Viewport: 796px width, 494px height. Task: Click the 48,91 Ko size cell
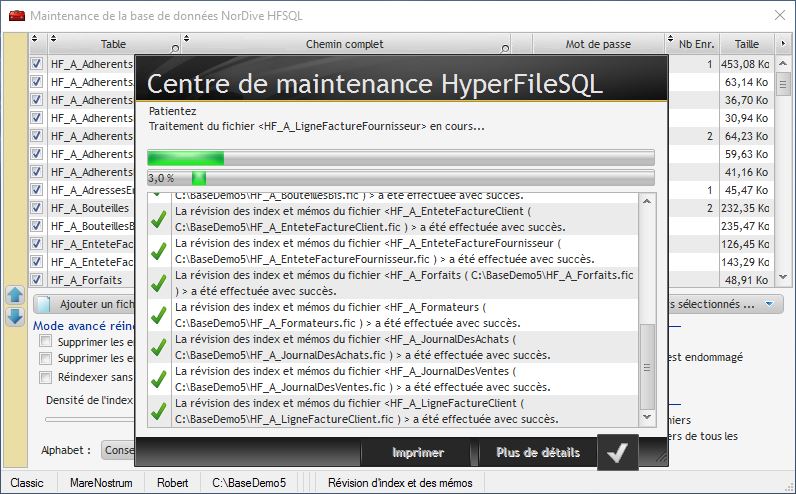(x=745, y=280)
